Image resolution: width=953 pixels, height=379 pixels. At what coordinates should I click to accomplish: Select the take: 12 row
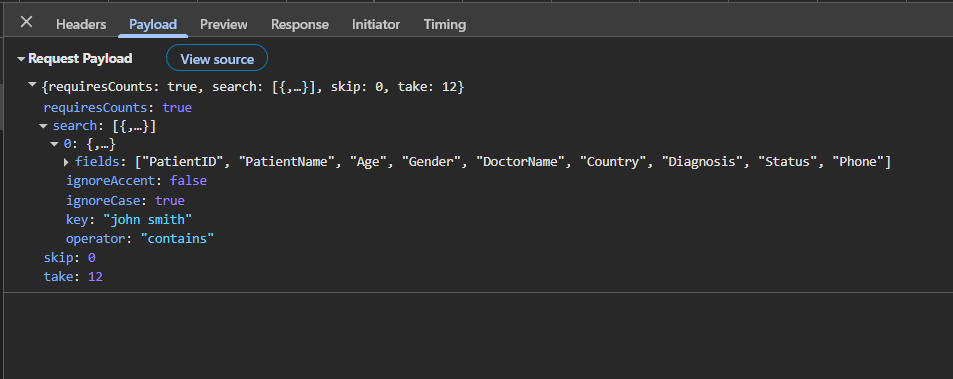[73, 276]
